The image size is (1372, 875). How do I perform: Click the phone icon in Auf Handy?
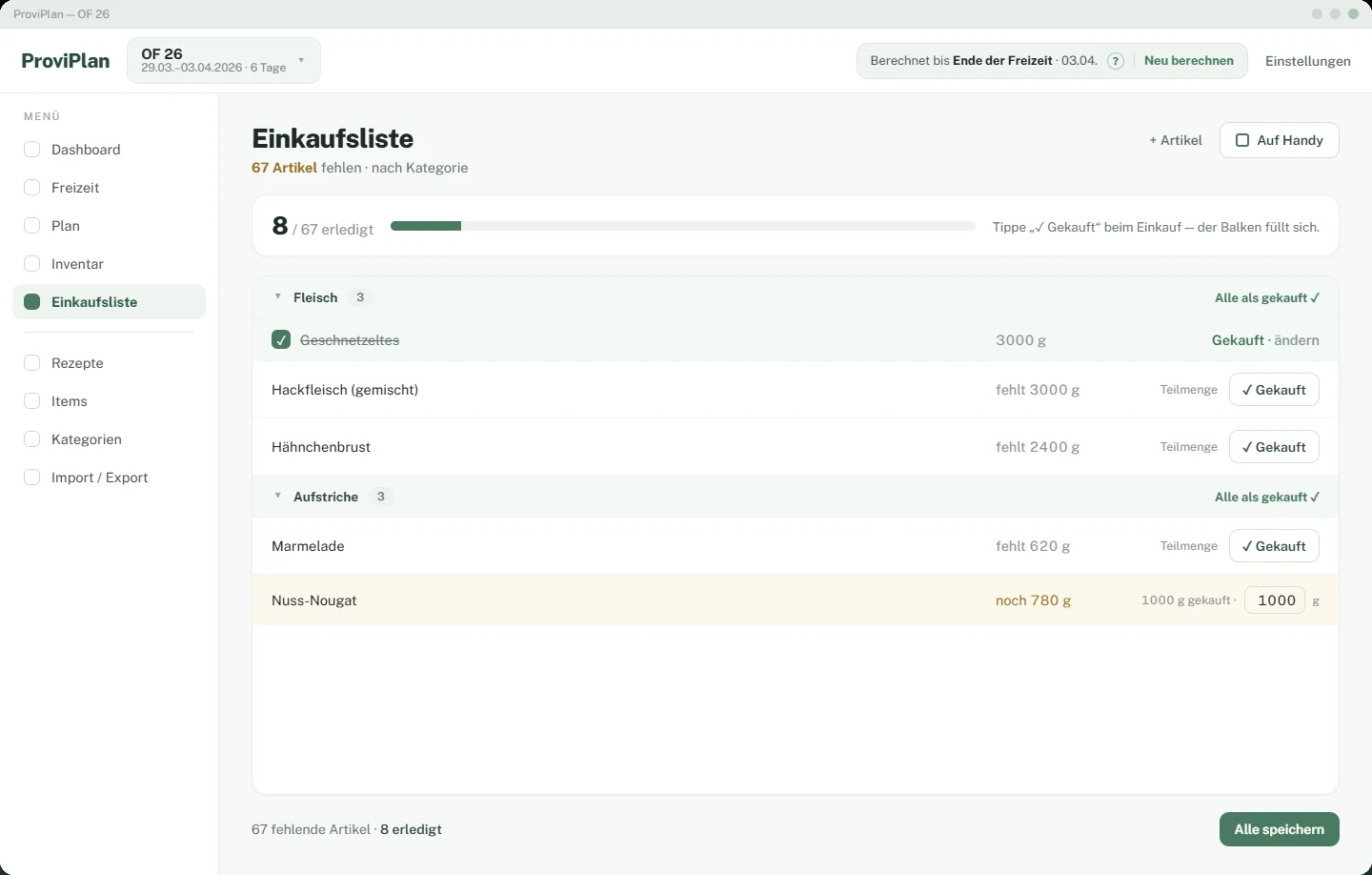tap(1242, 140)
